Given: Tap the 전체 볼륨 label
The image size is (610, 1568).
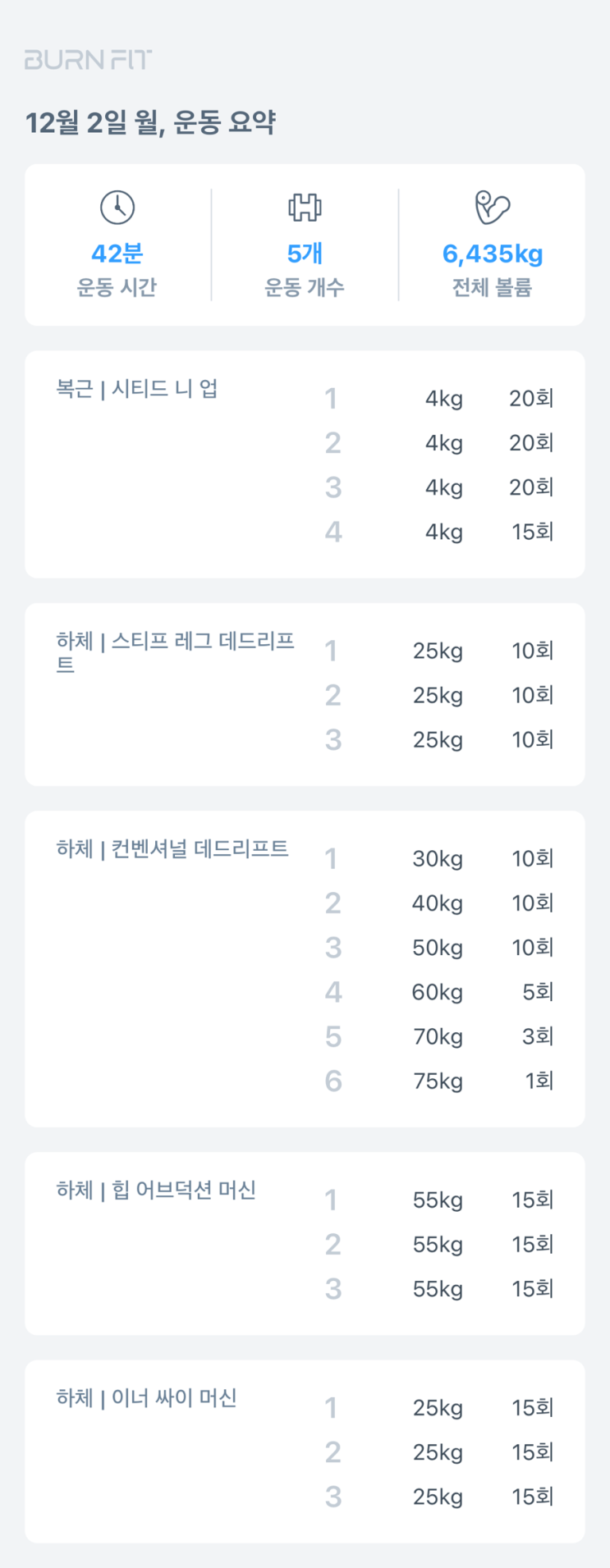Looking at the screenshot, I should (492, 287).
